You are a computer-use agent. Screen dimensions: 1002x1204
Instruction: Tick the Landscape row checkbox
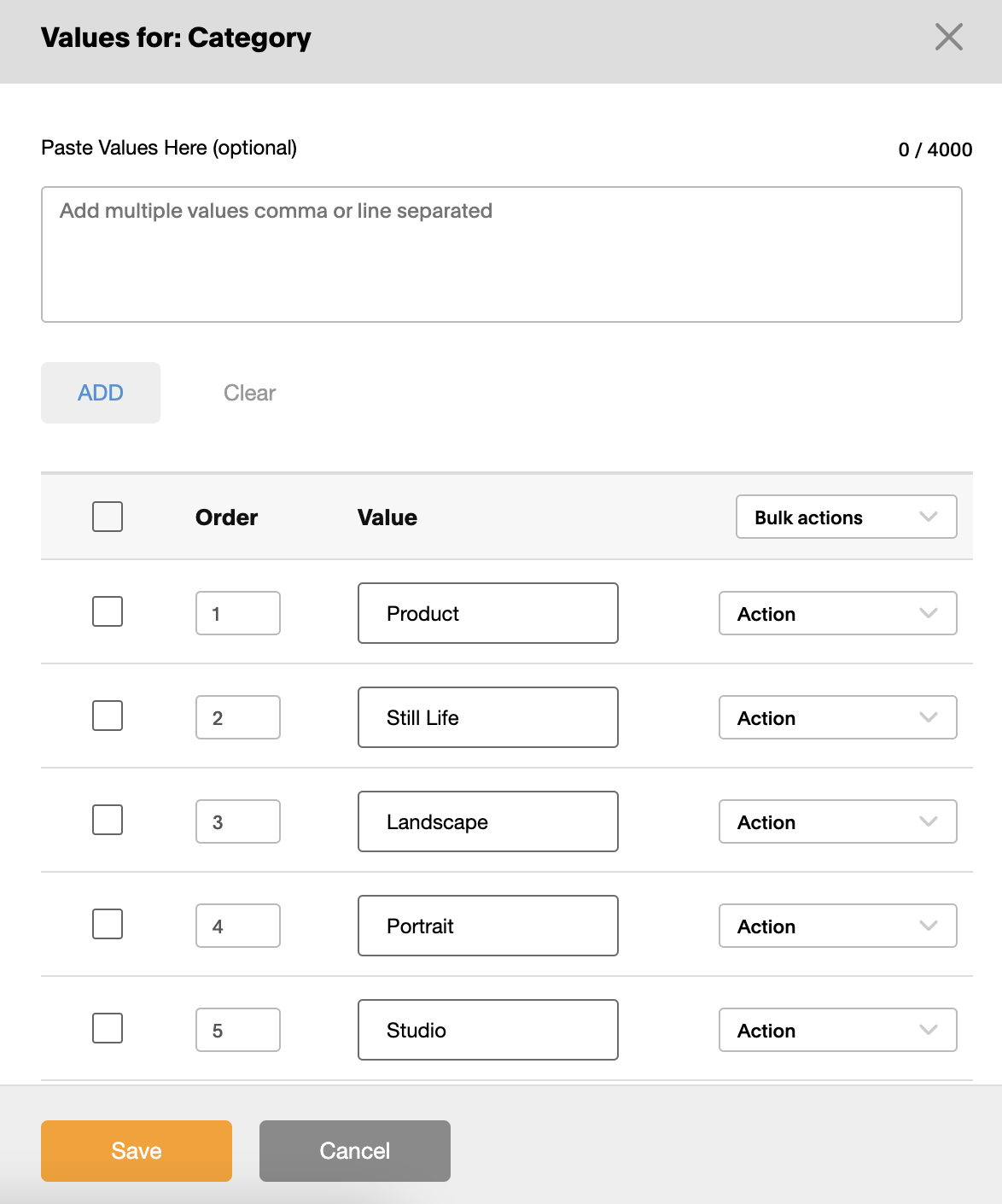click(x=108, y=820)
